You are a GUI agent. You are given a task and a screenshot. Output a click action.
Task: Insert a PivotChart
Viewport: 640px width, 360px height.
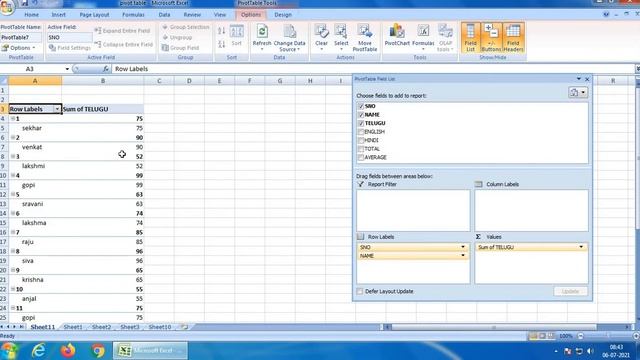pyautogui.click(x=397, y=35)
